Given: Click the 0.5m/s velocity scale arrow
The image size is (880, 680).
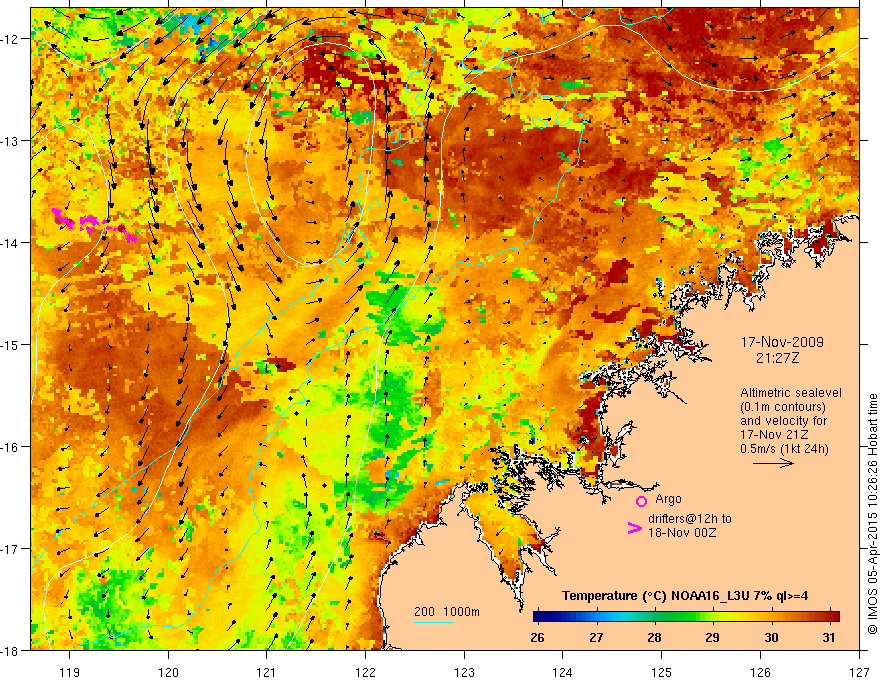Looking at the screenshot, I should point(773,463).
